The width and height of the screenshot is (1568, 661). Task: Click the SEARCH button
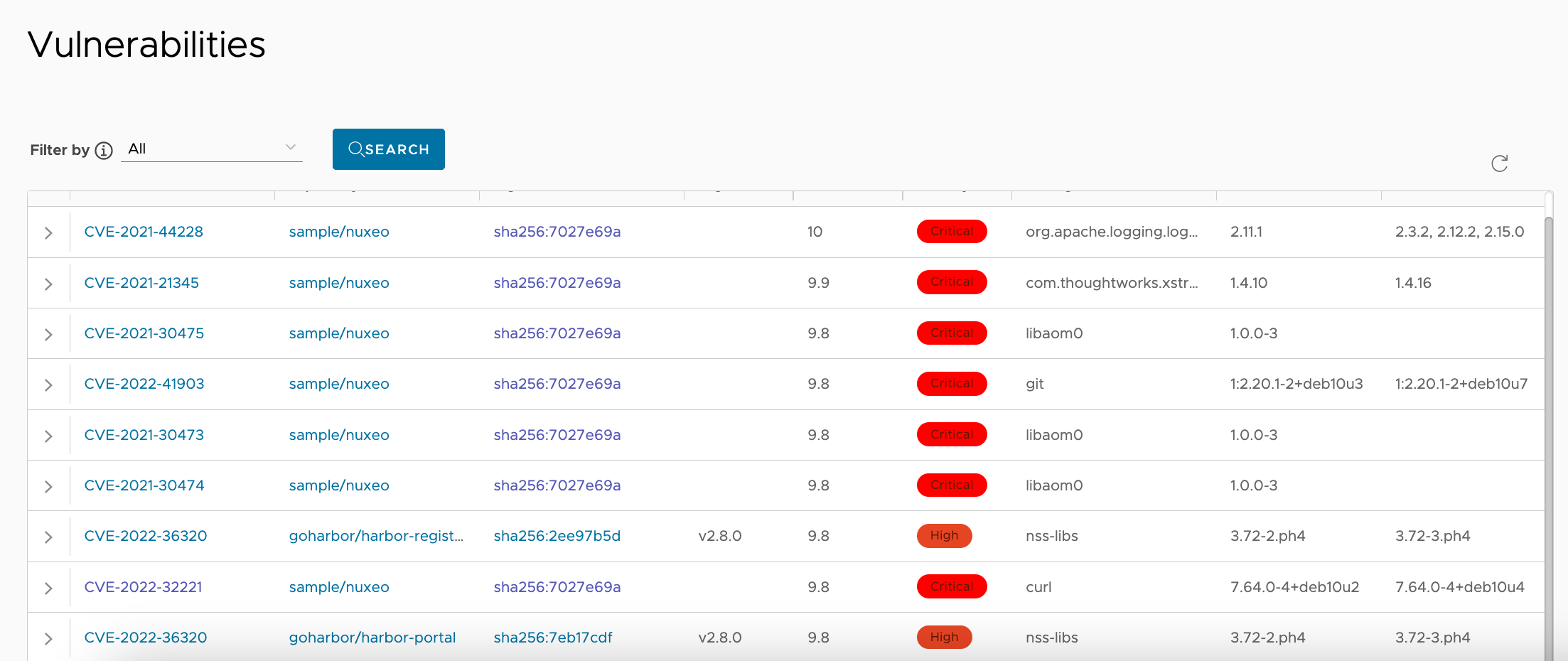tap(388, 149)
